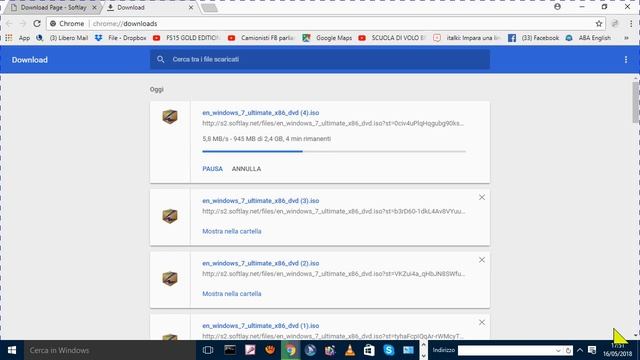Open the Google Maps bookmark

[x=327, y=38]
